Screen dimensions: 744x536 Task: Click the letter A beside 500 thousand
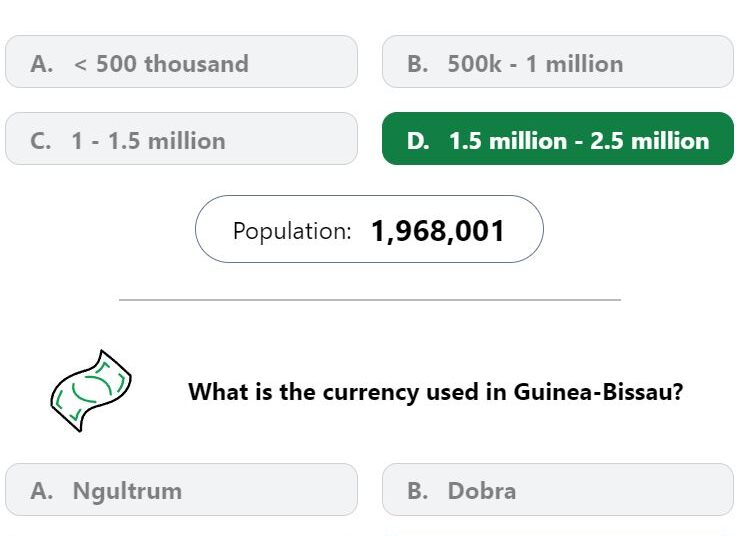click(42, 64)
